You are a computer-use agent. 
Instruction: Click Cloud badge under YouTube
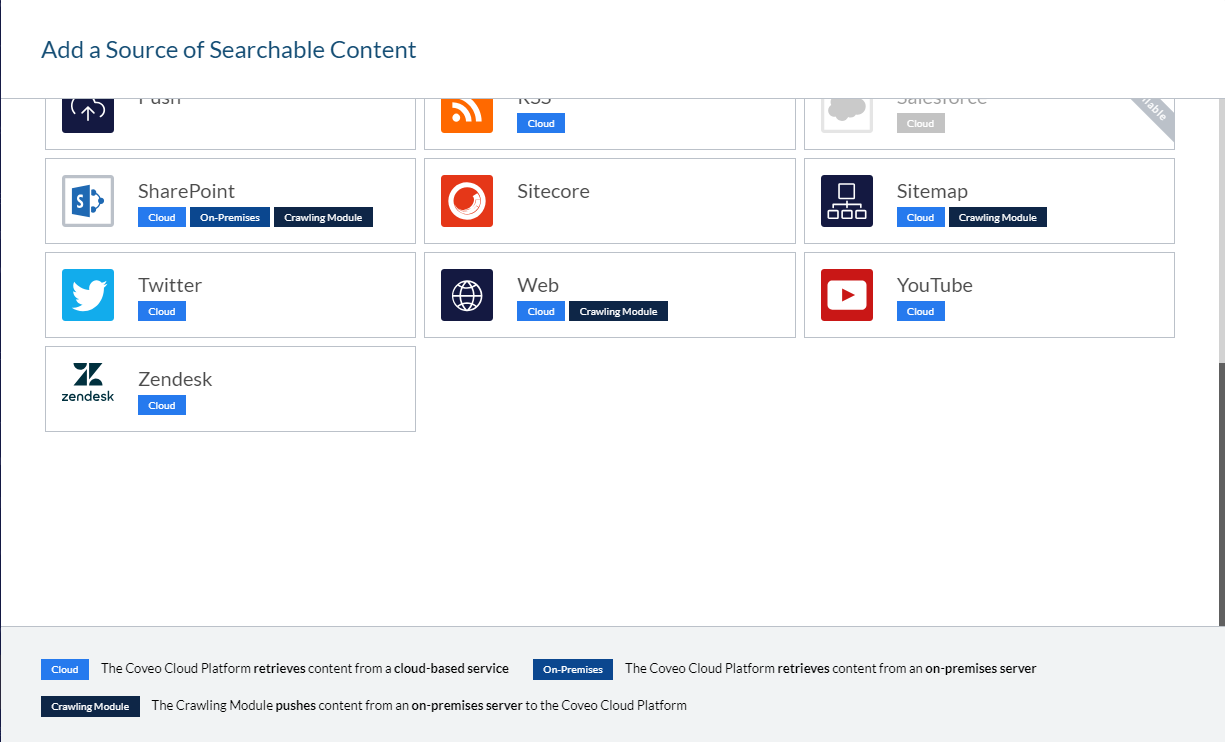click(x=921, y=311)
